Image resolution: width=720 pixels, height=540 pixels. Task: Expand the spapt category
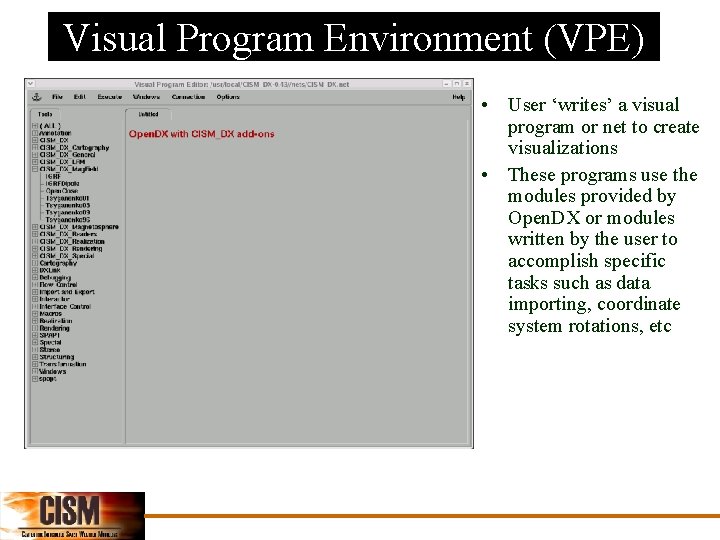pyautogui.click(x=35, y=379)
